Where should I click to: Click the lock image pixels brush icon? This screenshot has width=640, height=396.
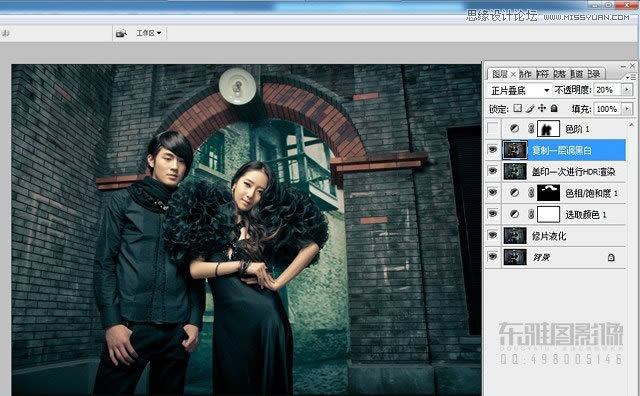(x=530, y=109)
